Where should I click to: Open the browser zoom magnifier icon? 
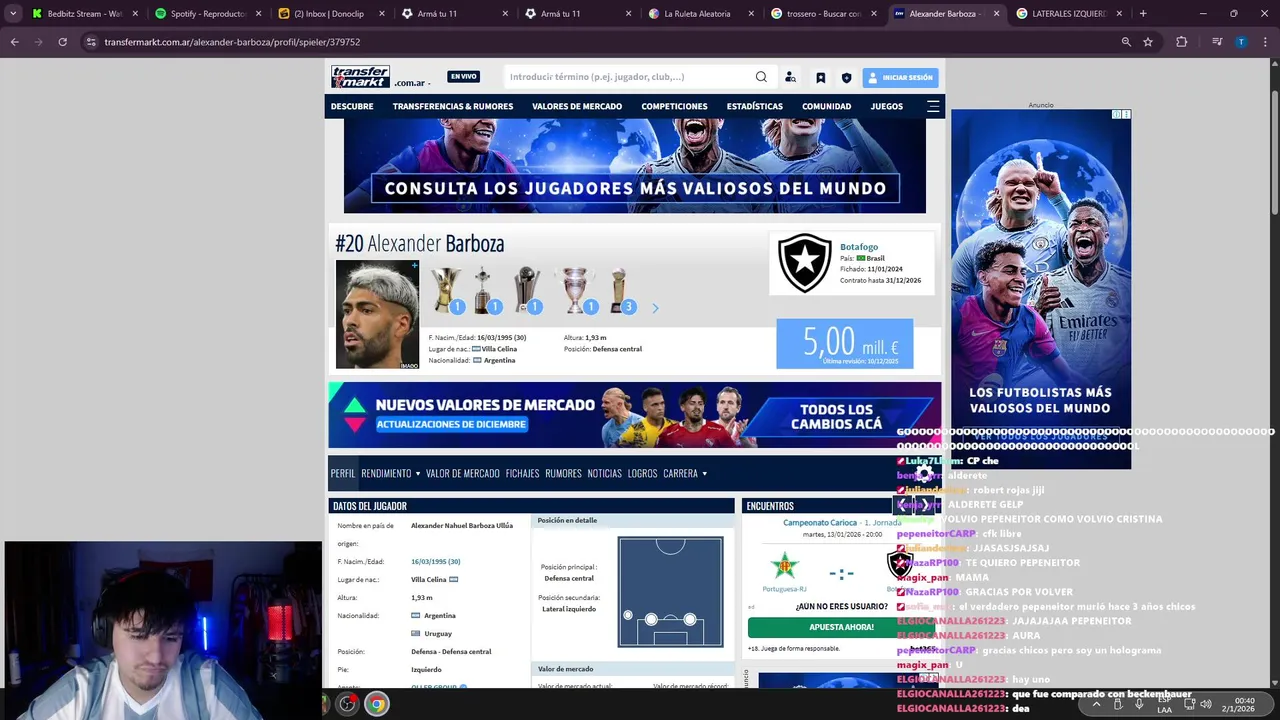click(x=1126, y=42)
